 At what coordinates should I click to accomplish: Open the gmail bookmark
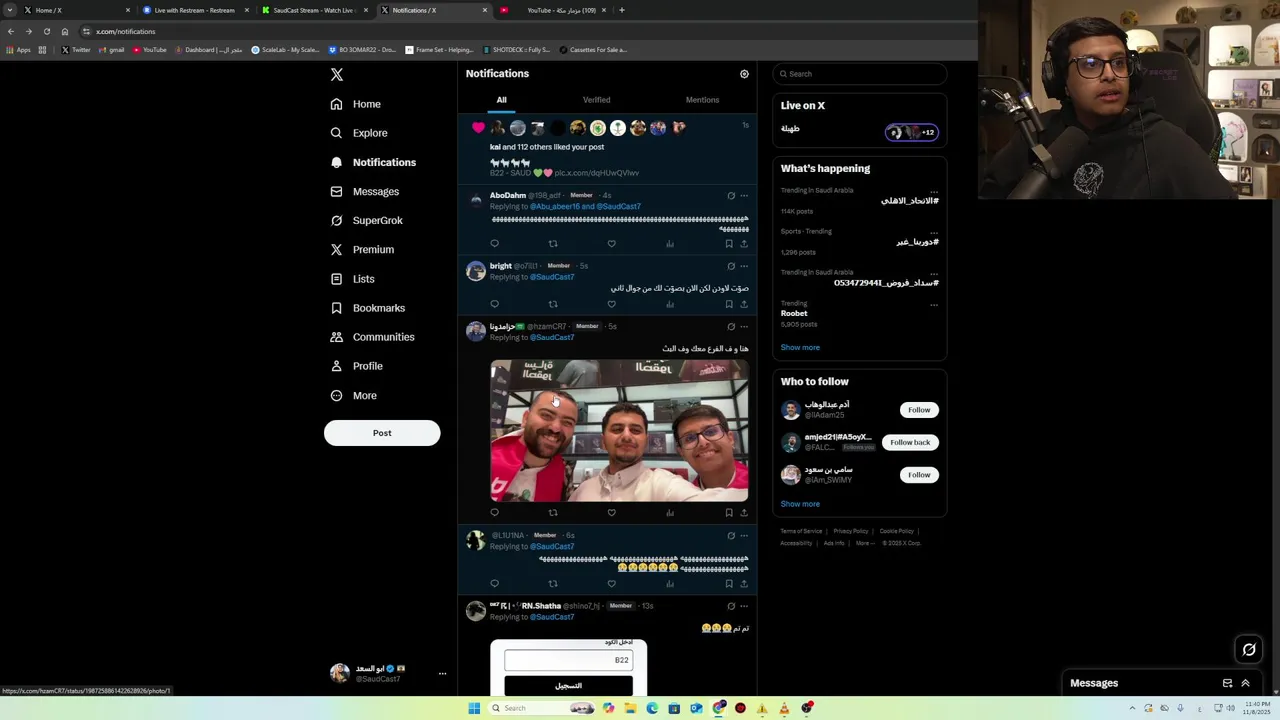(x=110, y=50)
